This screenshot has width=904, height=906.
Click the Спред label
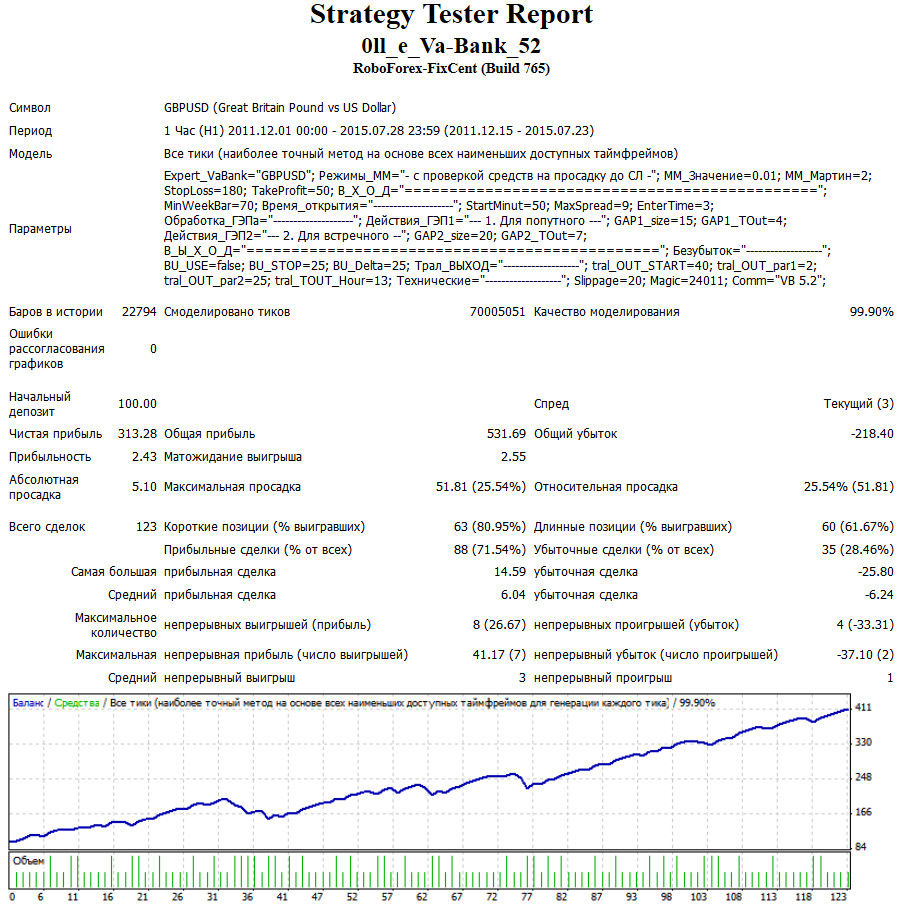click(x=551, y=404)
